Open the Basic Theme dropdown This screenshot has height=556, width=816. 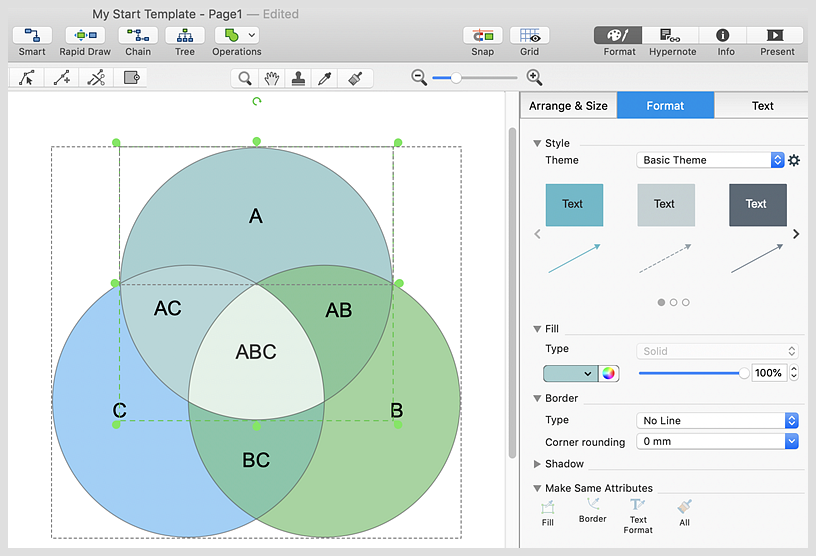(x=710, y=160)
